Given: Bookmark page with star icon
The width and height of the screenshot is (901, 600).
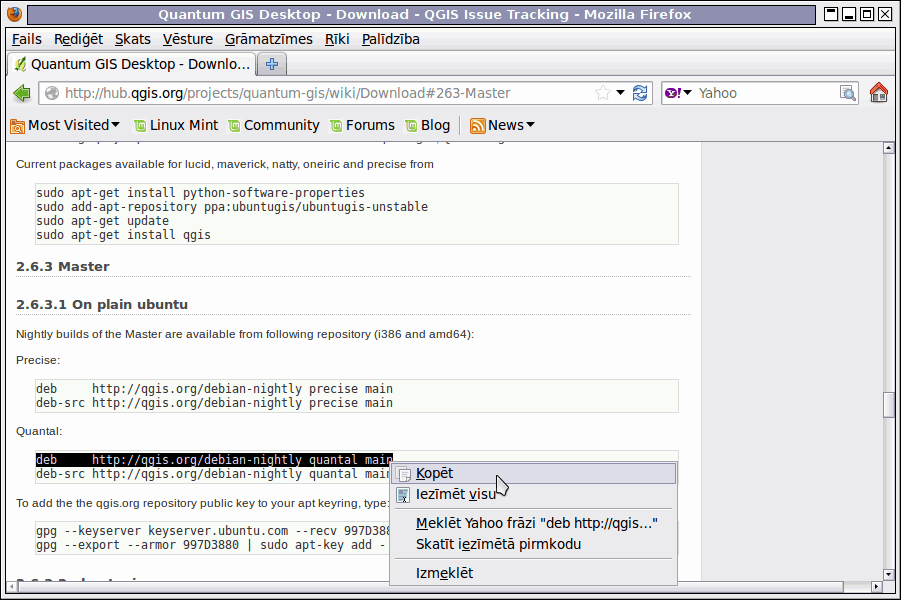Looking at the screenshot, I should 603,93.
